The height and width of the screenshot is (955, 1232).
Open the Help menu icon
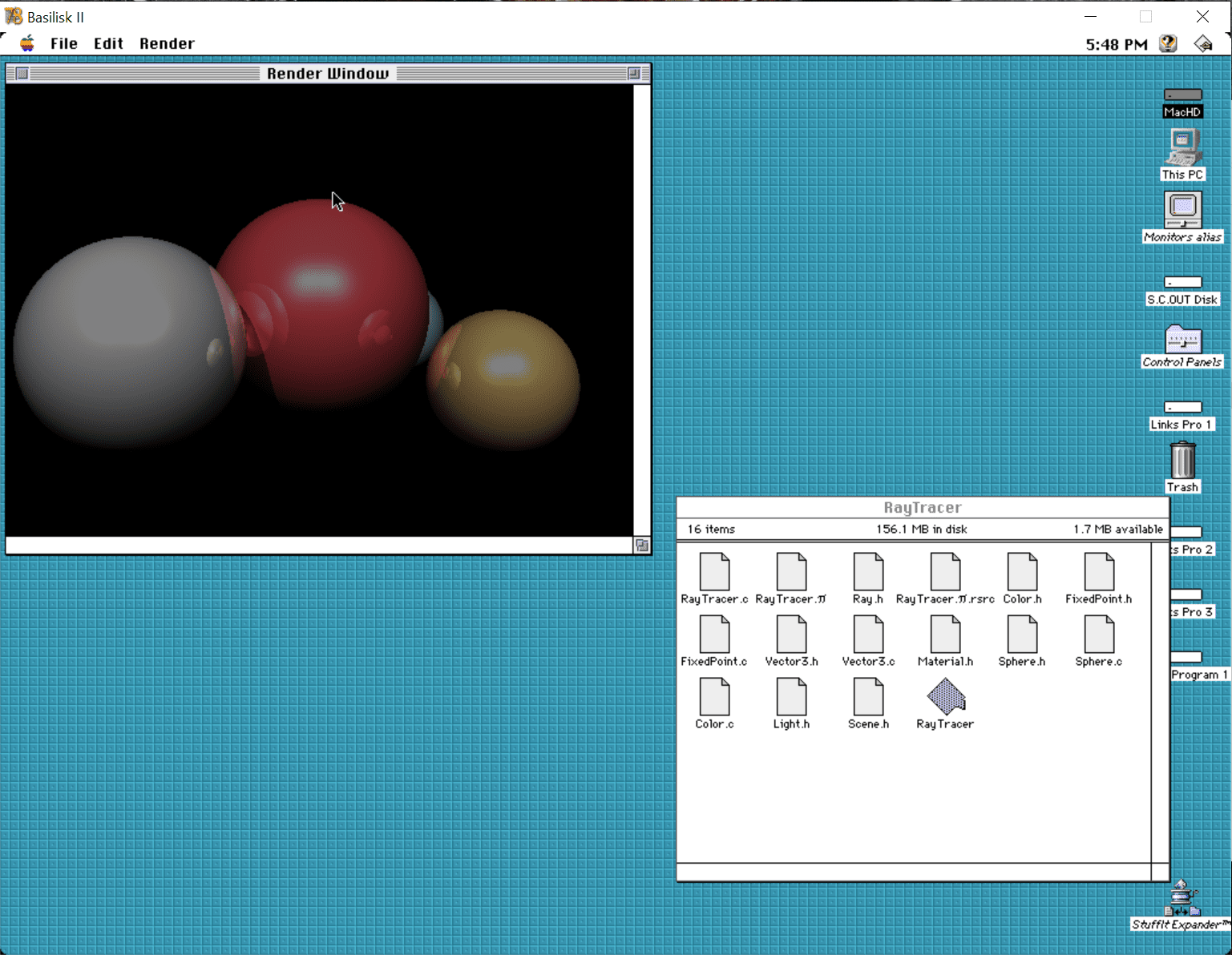1168,44
